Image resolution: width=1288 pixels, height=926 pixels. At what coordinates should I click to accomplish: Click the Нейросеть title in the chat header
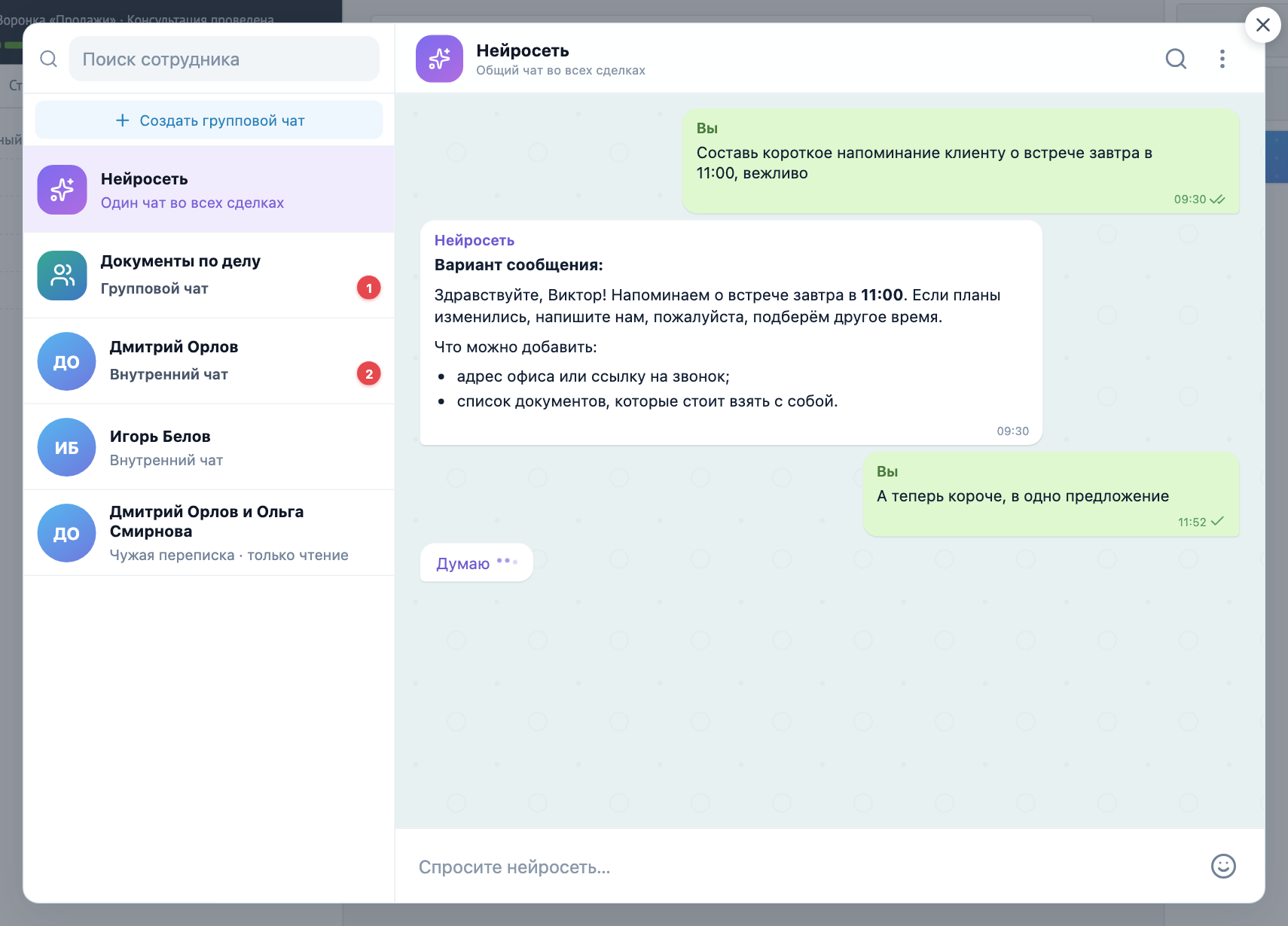tap(522, 50)
